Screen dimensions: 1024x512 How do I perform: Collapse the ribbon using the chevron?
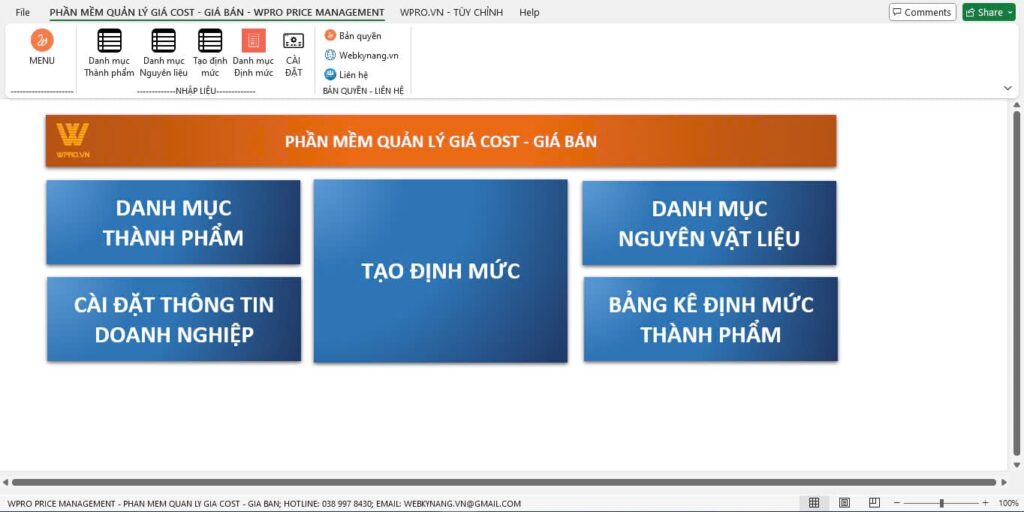coord(1007,88)
